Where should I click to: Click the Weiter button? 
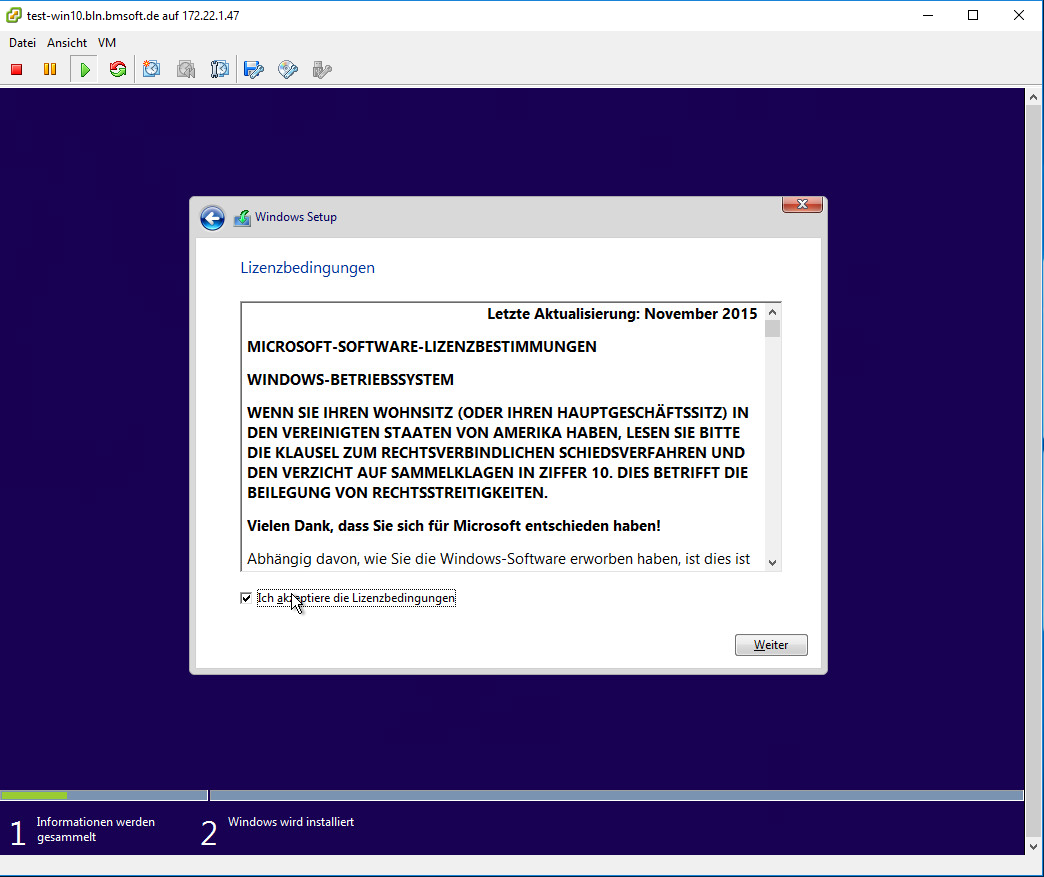[771, 645]
